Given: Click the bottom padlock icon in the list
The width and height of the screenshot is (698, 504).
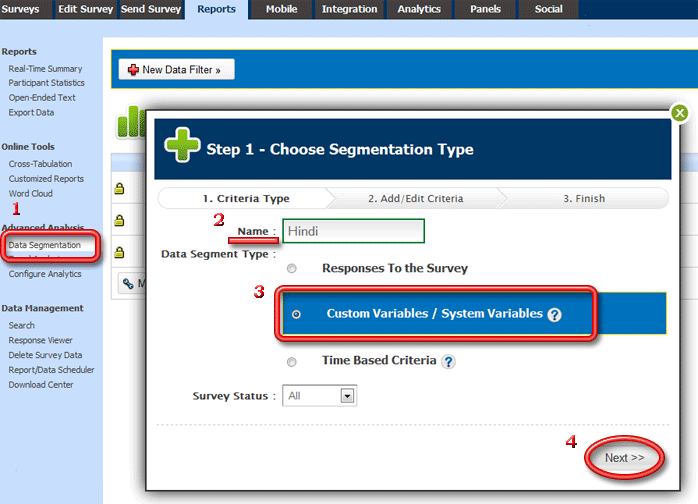Looking at the screenshot, I should pyautogui.click(x=119, y=252).
